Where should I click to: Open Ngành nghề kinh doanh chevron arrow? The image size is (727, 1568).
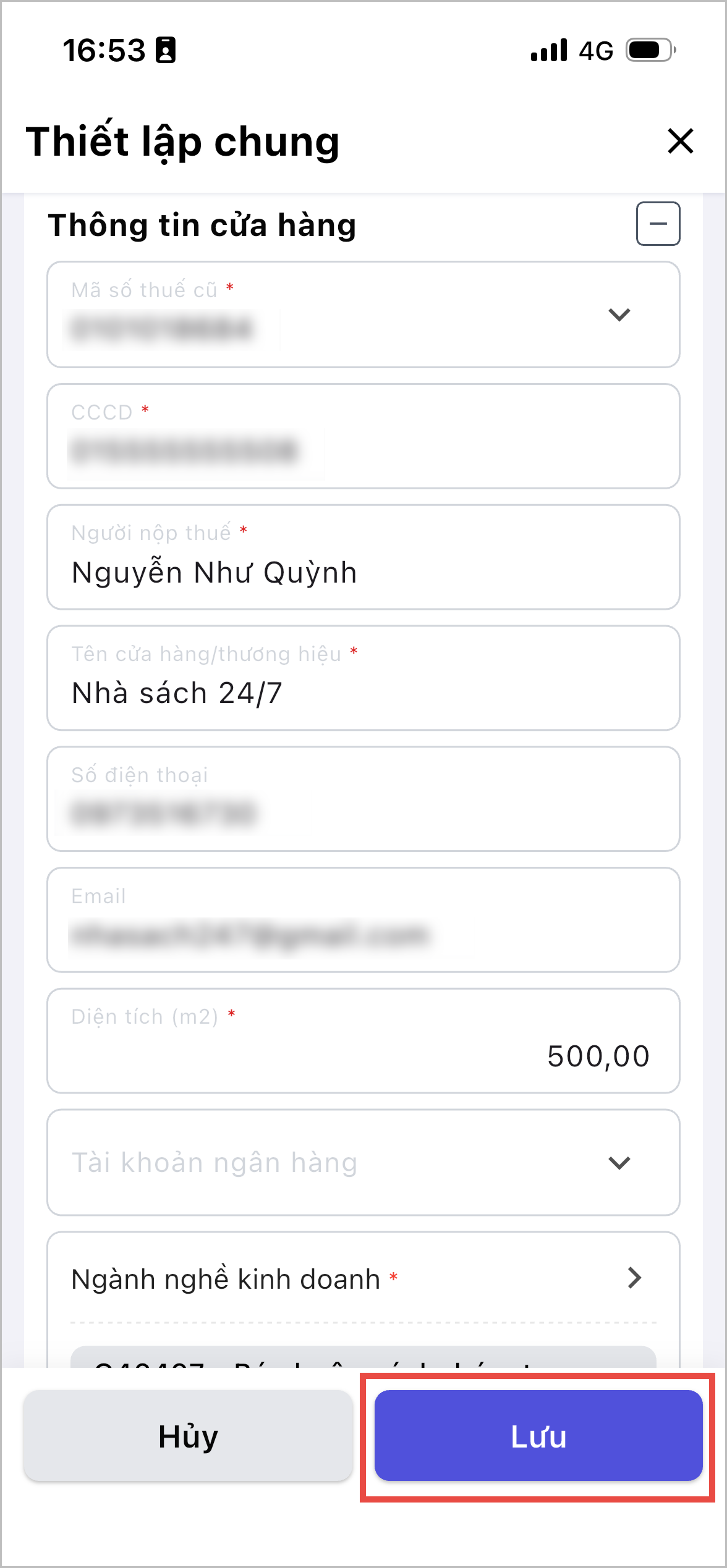(635, 1278)
